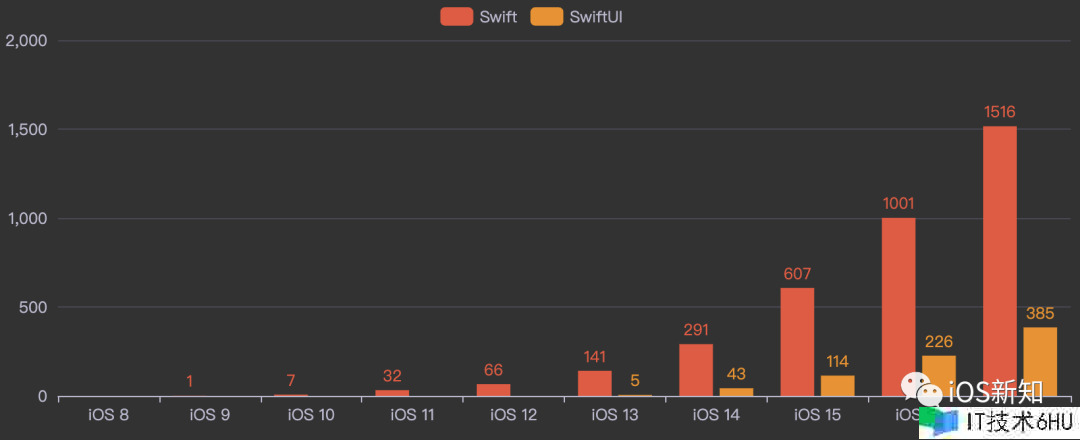Click the orange SwiftUI bar labeled 43
Screen dimensions: 1080x440
[x=736, y=392]
